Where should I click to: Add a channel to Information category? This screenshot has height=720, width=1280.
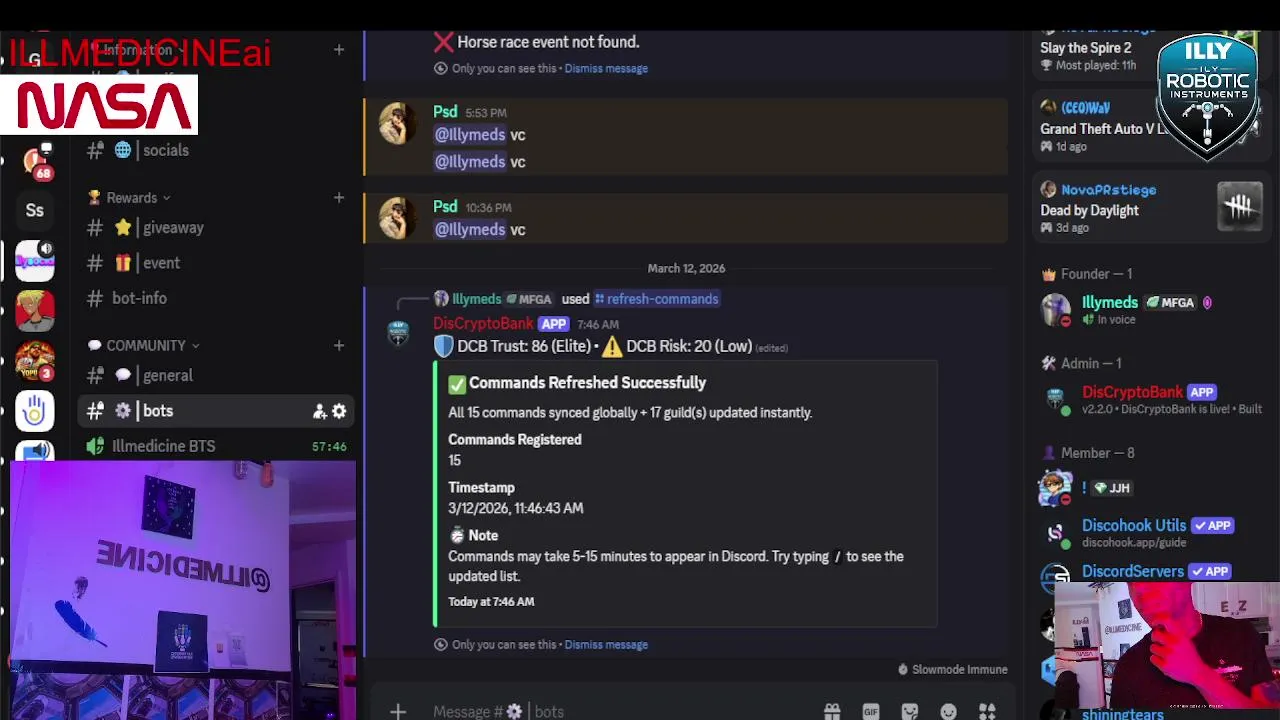[x=339, y=49]
